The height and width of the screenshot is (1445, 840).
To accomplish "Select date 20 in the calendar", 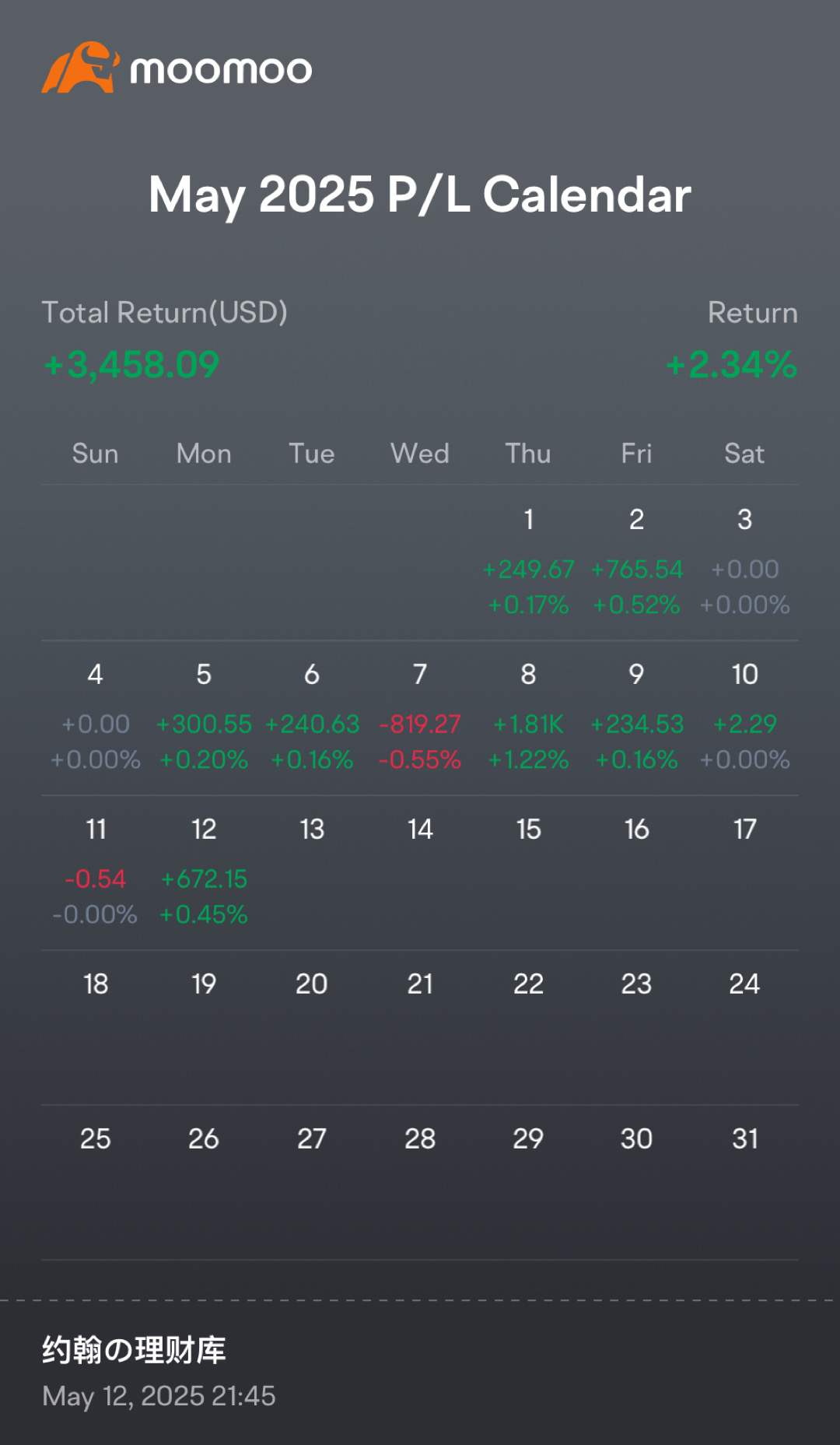I will (x=312, y=984).
